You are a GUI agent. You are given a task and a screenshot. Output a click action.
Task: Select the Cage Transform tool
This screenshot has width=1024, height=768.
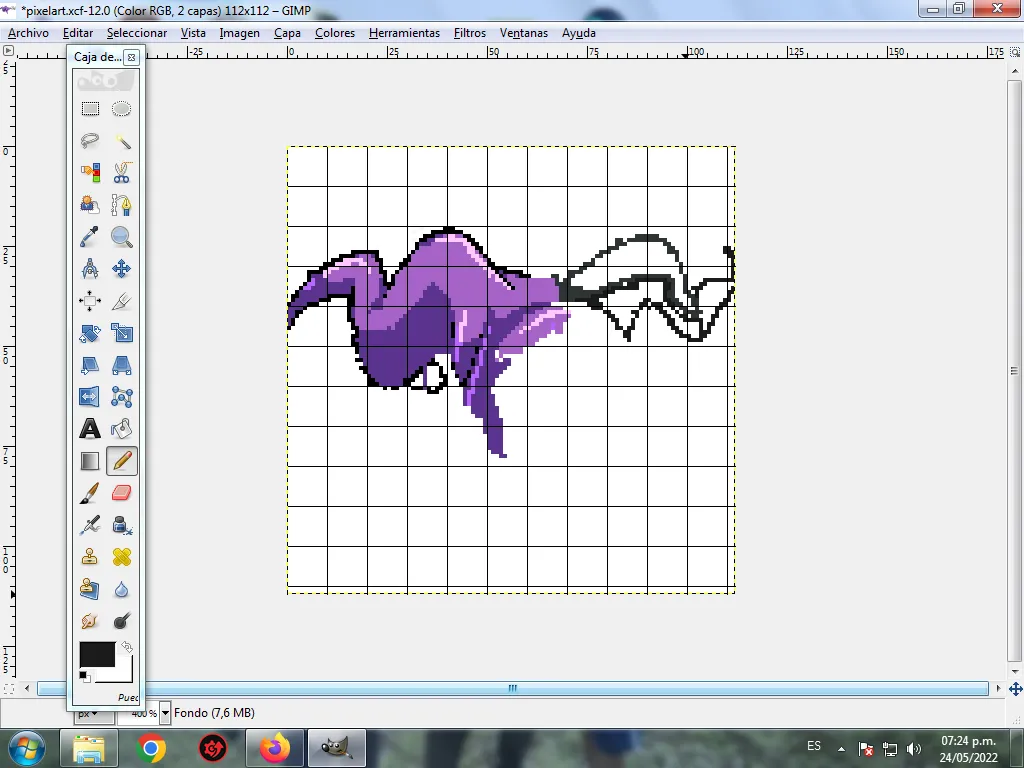point(121,396)
